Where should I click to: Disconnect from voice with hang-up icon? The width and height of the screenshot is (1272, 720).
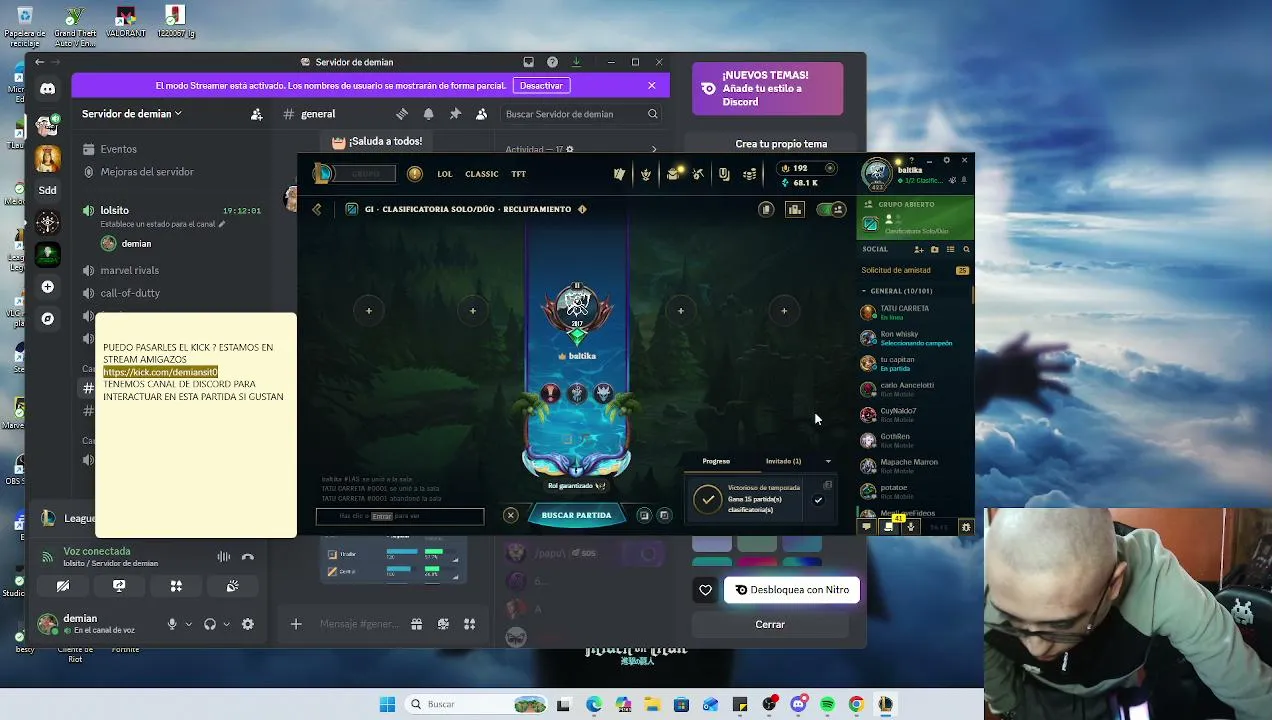click(248, 557)
